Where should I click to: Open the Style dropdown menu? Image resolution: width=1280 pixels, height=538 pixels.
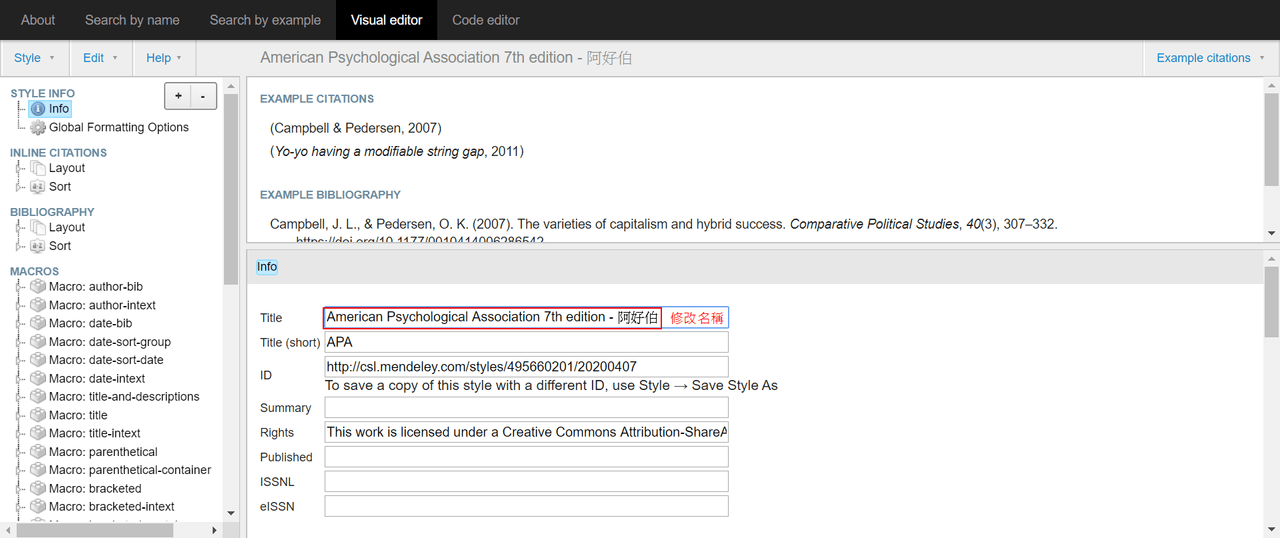coord(34,58)
